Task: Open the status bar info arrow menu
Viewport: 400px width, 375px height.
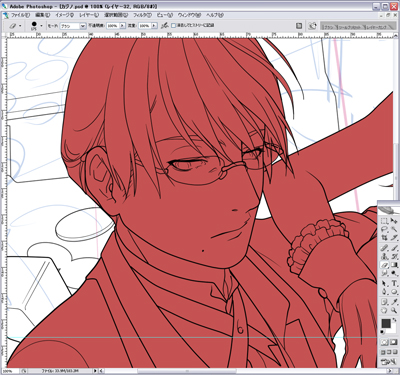Action: (x=95, y=370)
